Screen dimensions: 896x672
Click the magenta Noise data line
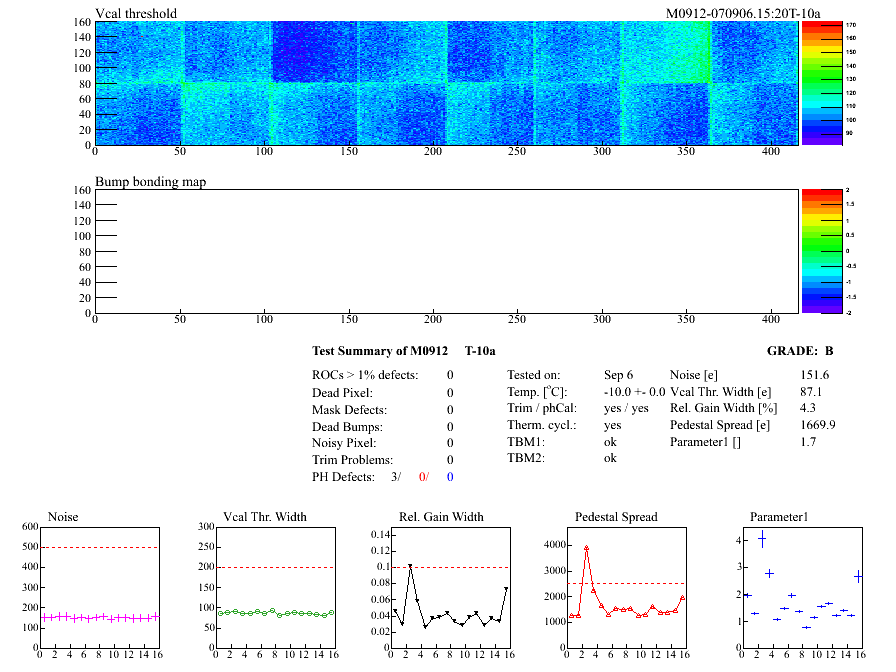pyautogui.click(x=99, y=618)
